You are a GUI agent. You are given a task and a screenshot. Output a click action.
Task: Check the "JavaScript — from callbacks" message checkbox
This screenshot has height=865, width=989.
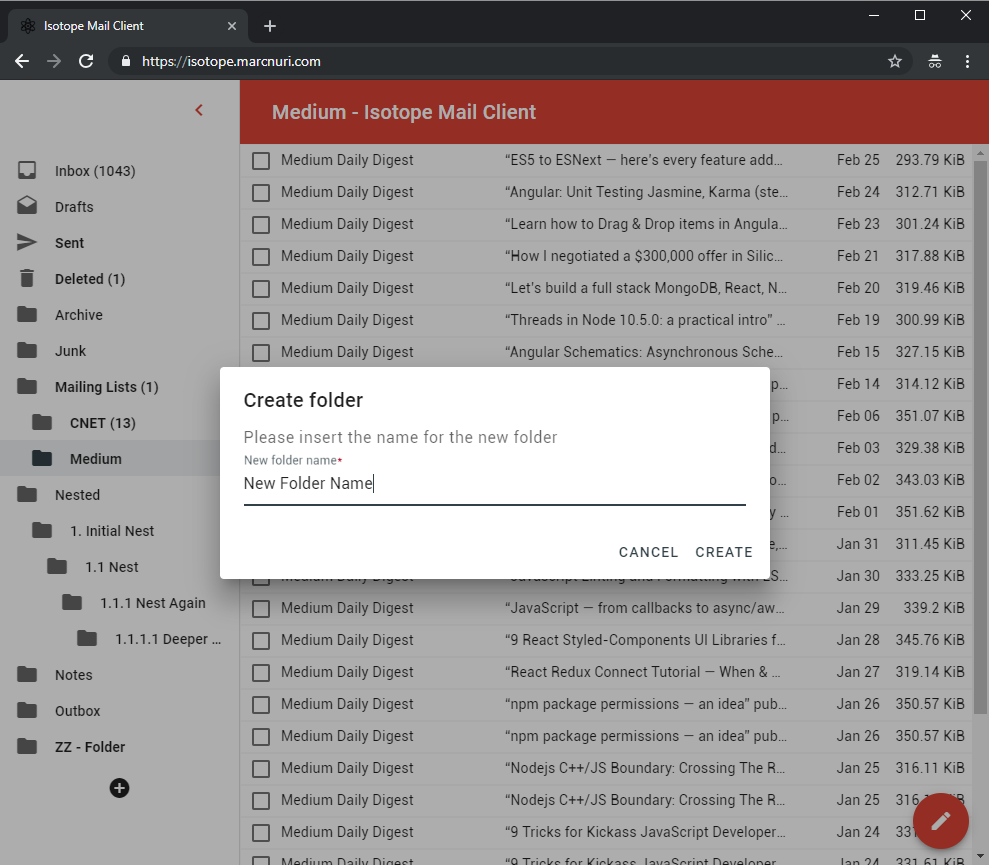coord(260,608)
